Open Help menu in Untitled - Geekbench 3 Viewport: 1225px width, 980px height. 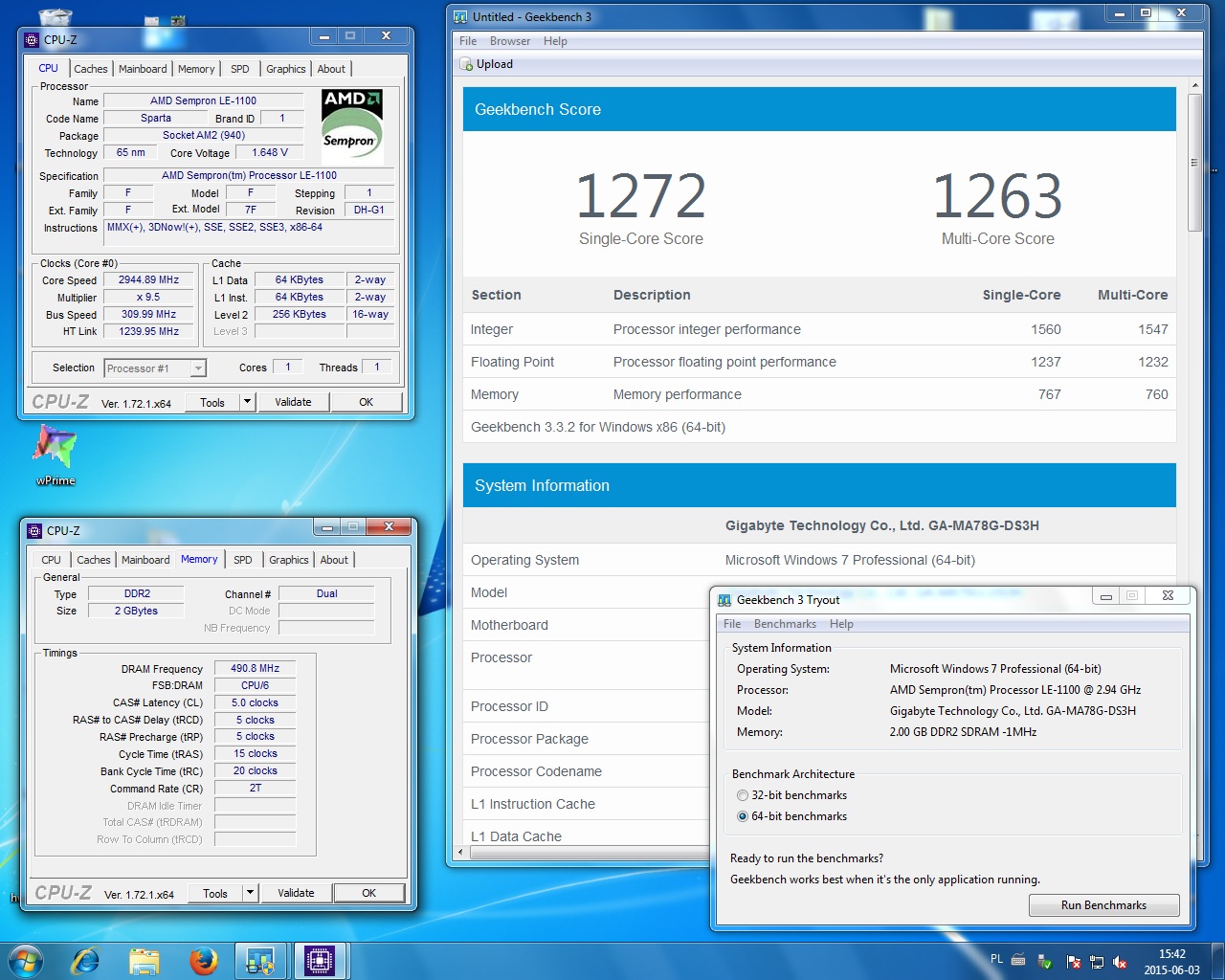[555, 41]
